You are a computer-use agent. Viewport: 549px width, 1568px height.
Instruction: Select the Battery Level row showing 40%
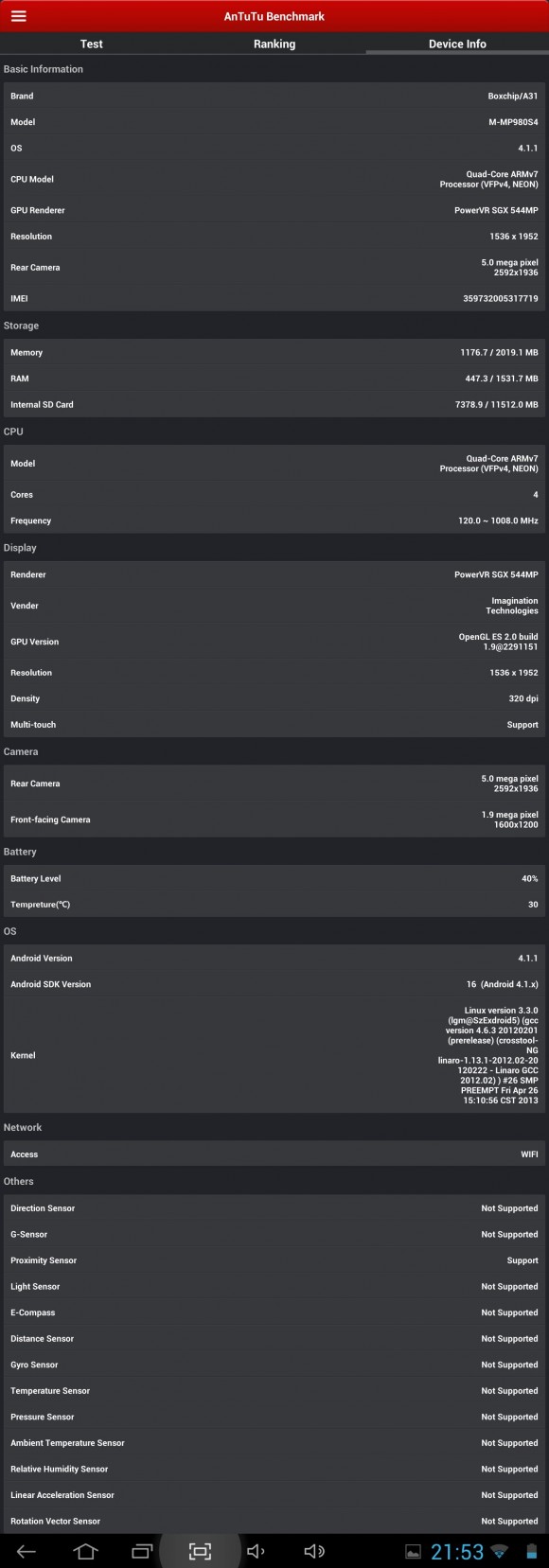(x=274, y=878)
